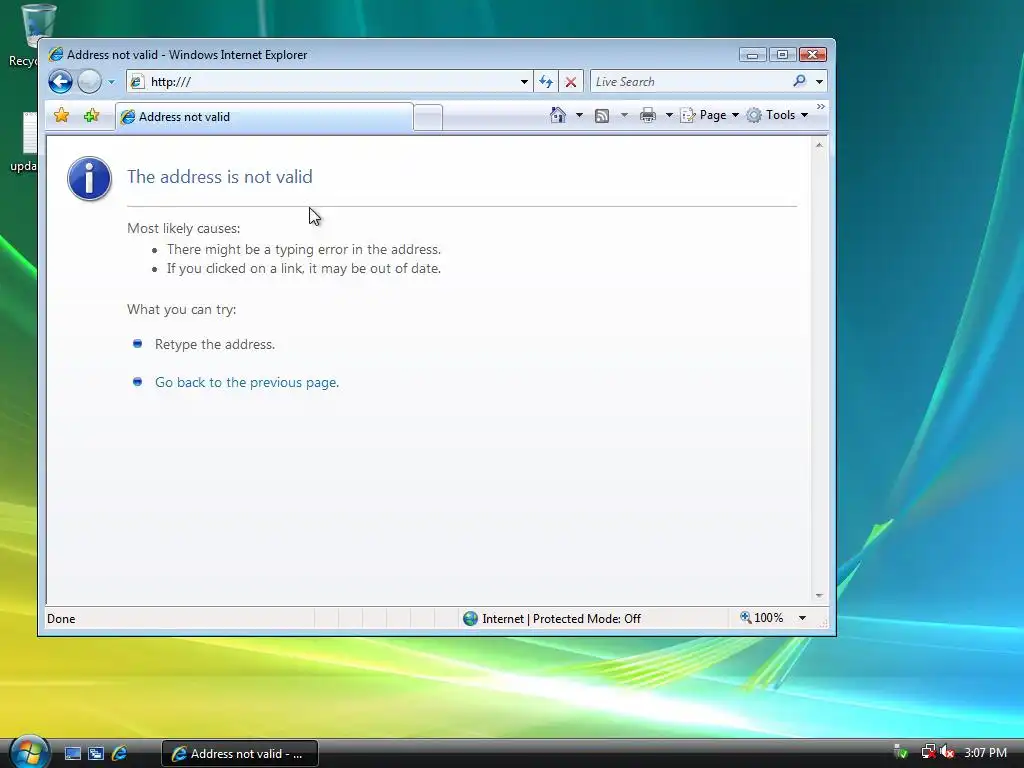
Task: Open the search provider options dropdown
Action: point(819,82)
